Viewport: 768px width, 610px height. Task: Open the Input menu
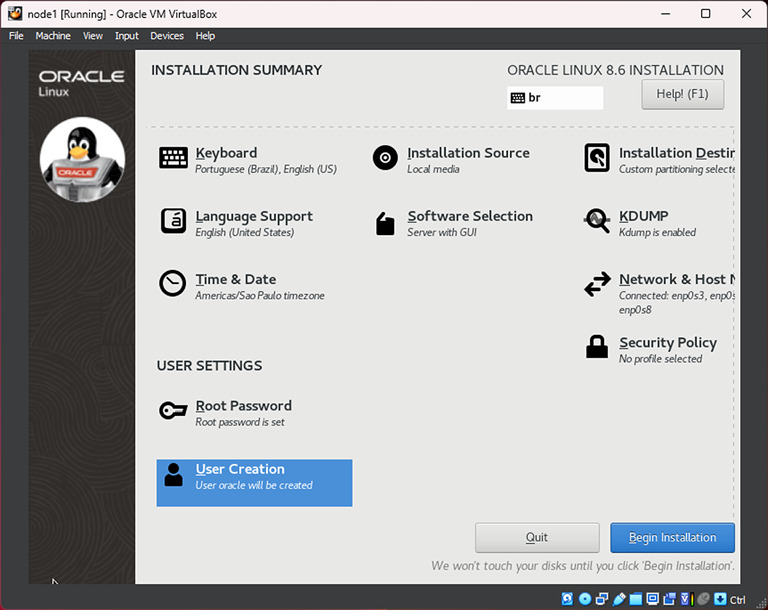[127, 36]
